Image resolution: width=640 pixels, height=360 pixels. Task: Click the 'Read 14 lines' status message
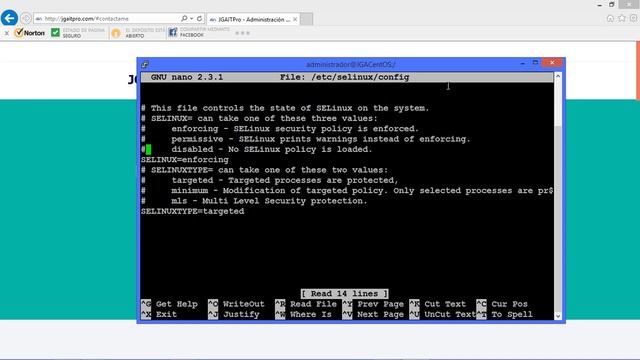(345, 293)
